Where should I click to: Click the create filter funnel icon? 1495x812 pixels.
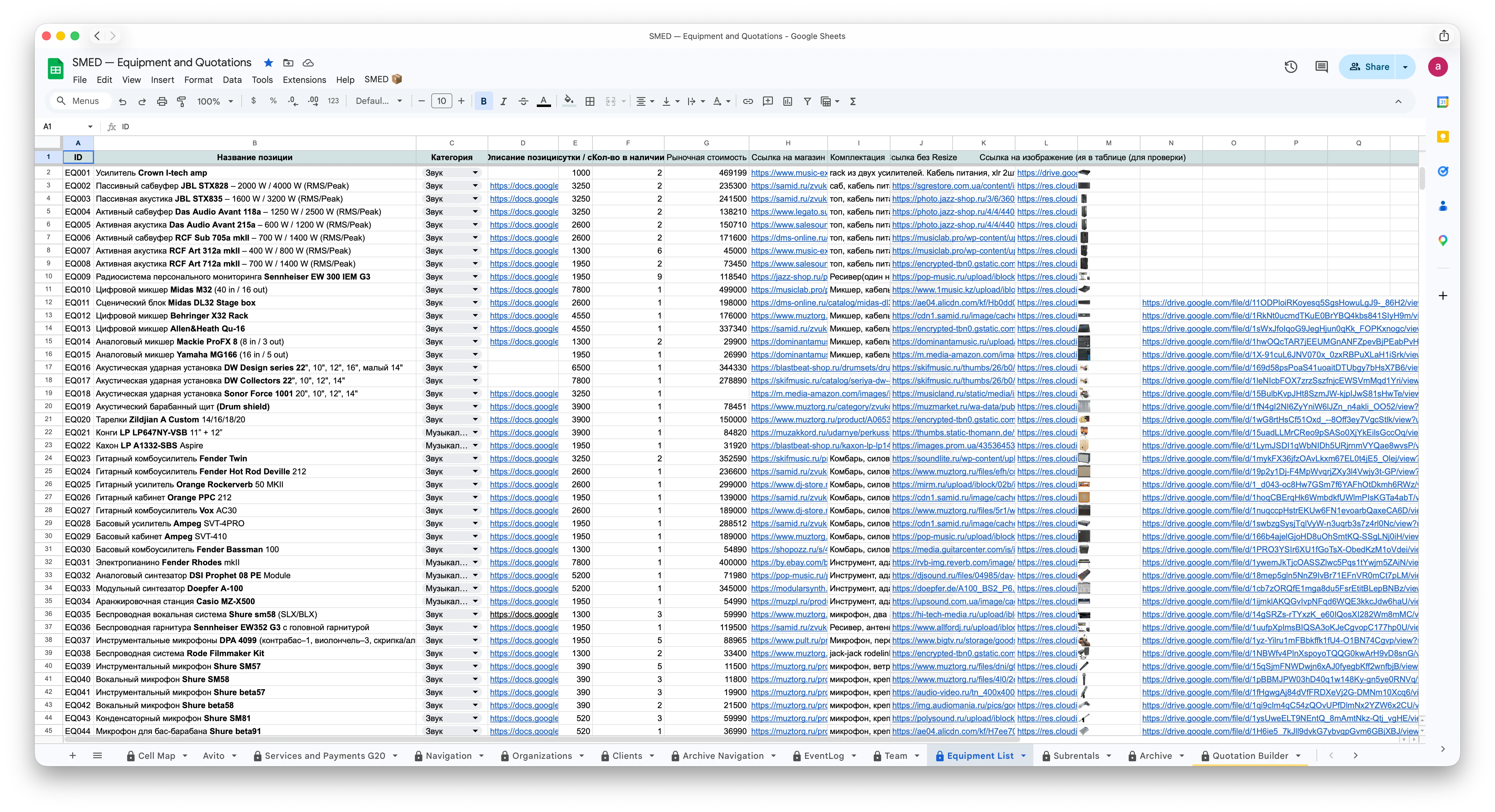[807, 101]
